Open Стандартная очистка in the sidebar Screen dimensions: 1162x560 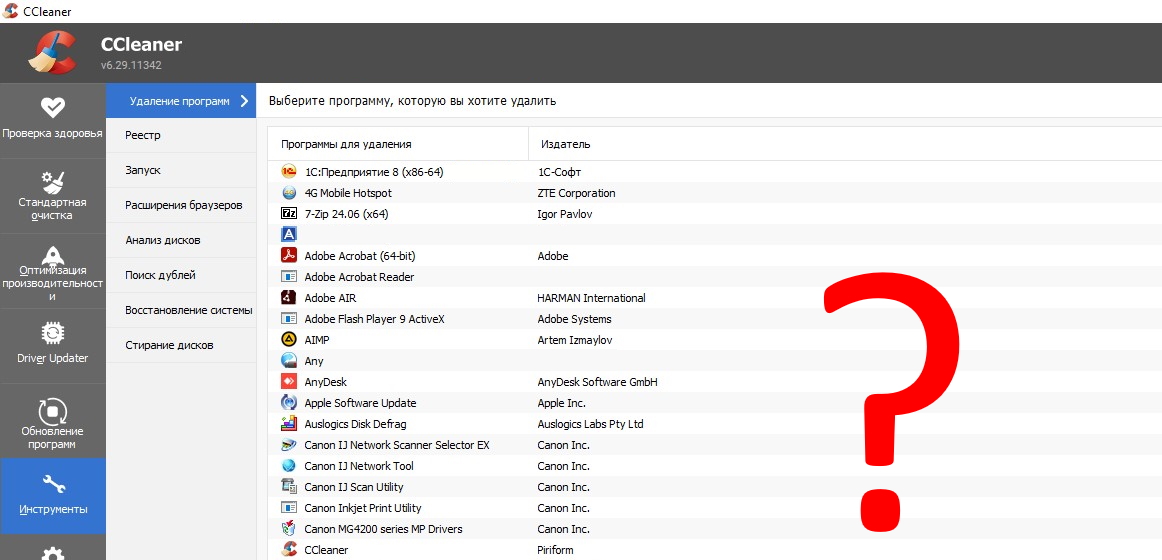[x=53, y=196]
